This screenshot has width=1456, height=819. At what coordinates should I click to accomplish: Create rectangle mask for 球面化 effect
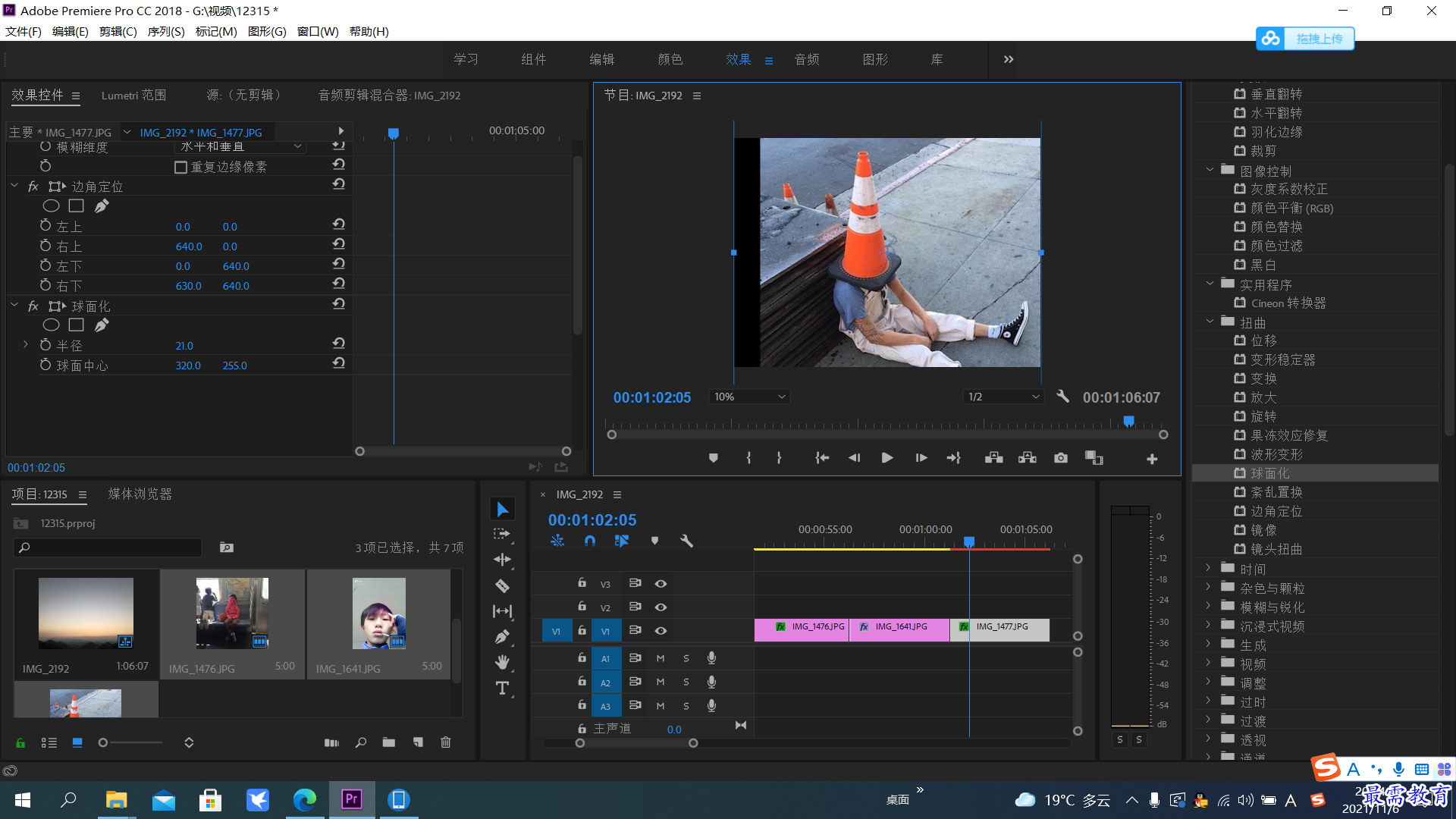pos(76,325)
